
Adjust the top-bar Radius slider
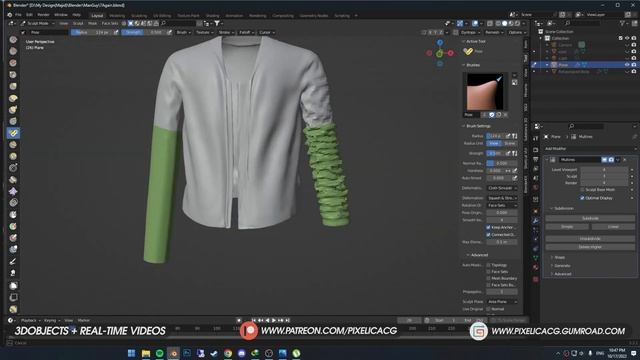click(x=91, y=32)
